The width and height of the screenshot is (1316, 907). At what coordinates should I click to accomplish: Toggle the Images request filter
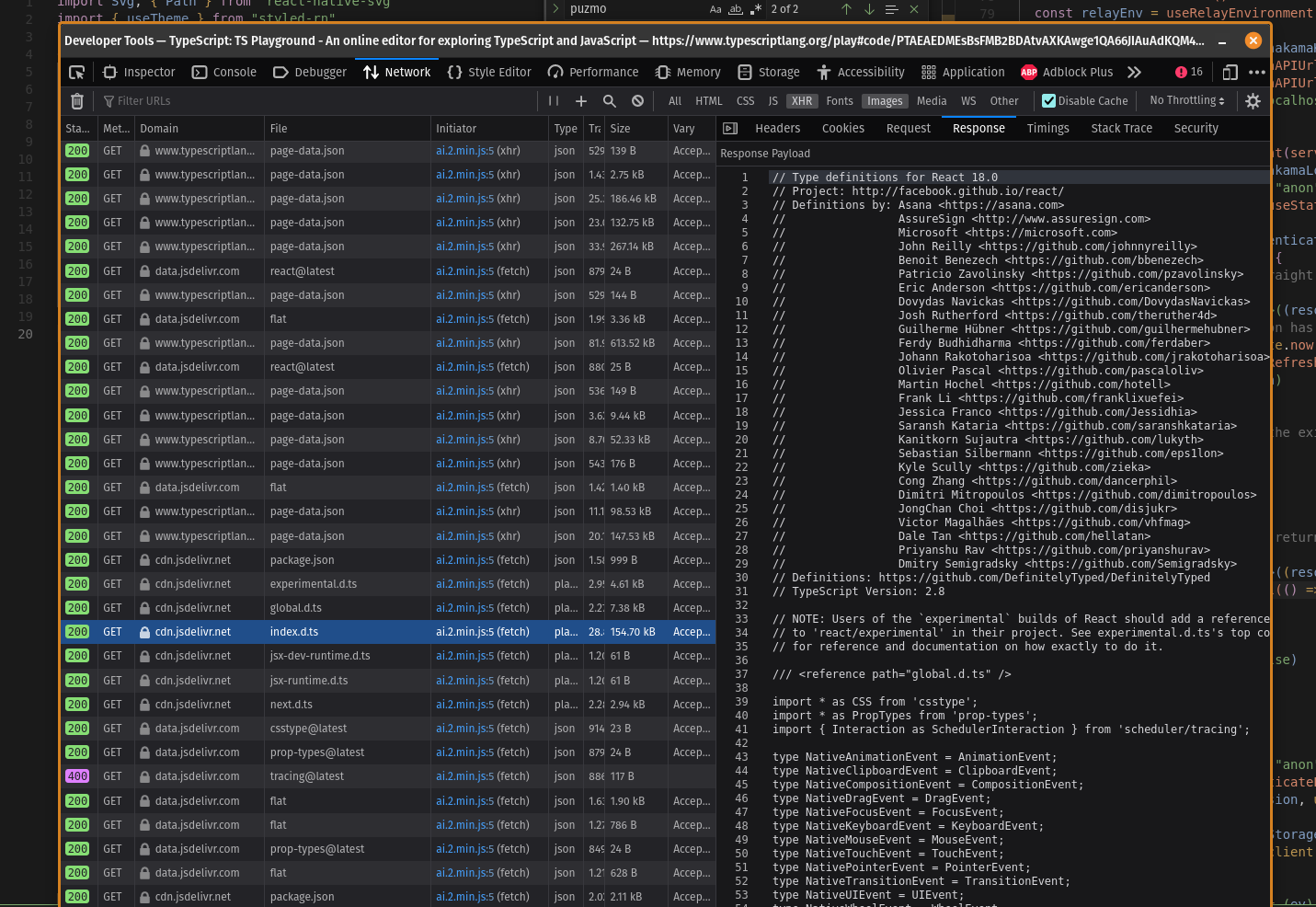(885, 101)
